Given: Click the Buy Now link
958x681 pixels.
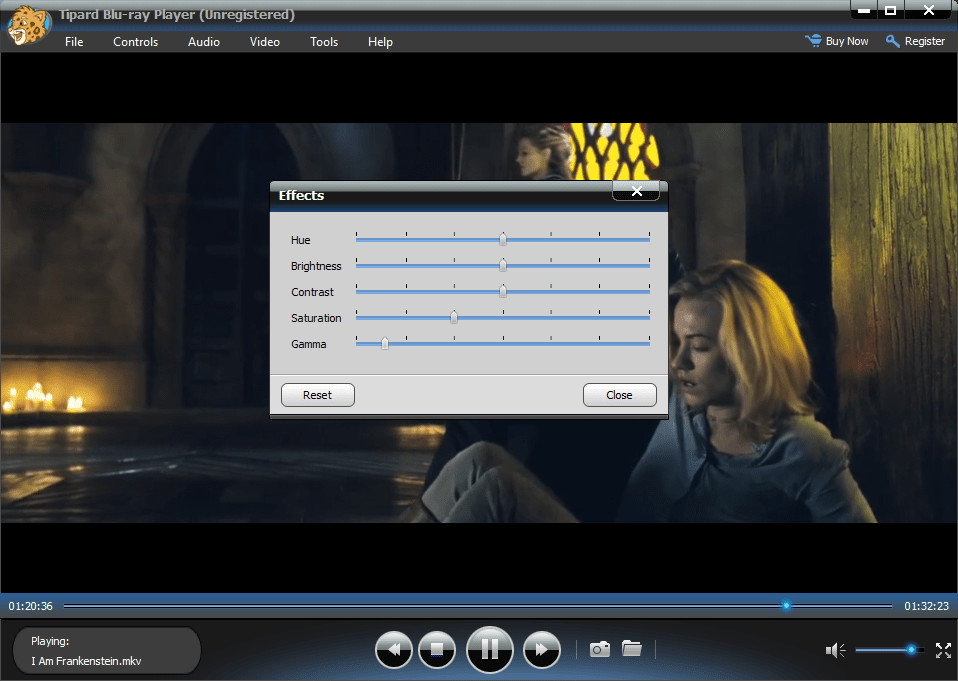Looking at the screenshot, I should tap(847, 41).
